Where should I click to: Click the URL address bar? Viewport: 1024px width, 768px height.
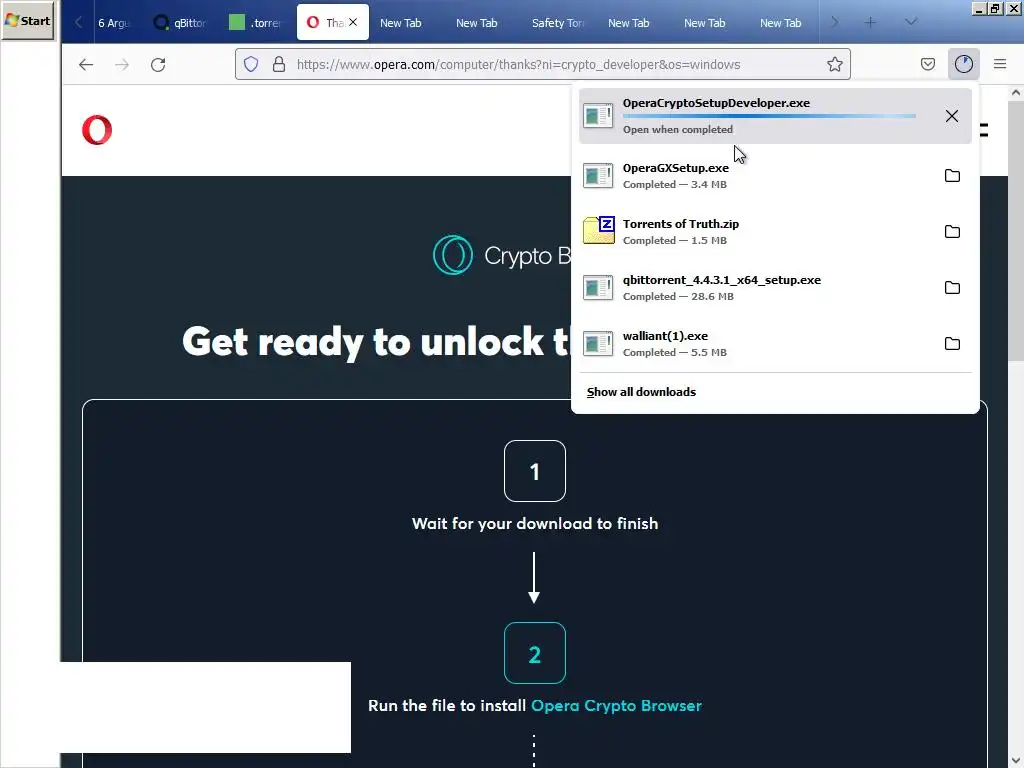click(542, 64)
